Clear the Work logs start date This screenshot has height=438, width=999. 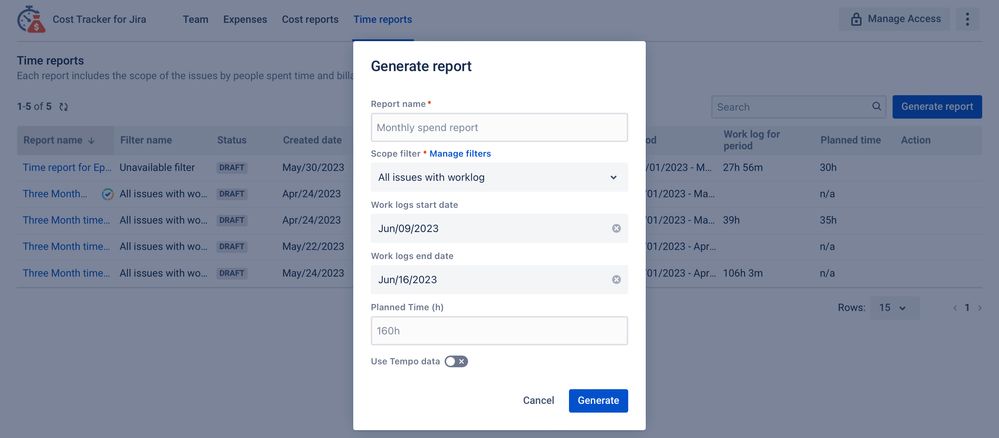[x=616, y=228]
